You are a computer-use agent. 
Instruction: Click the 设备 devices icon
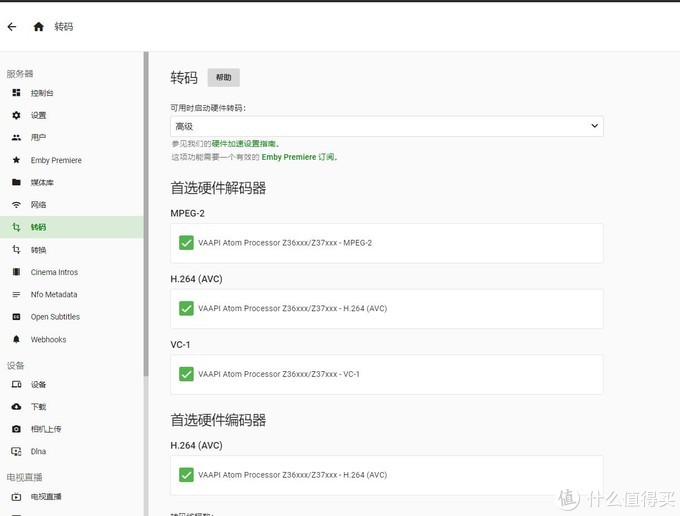[16, 385]
